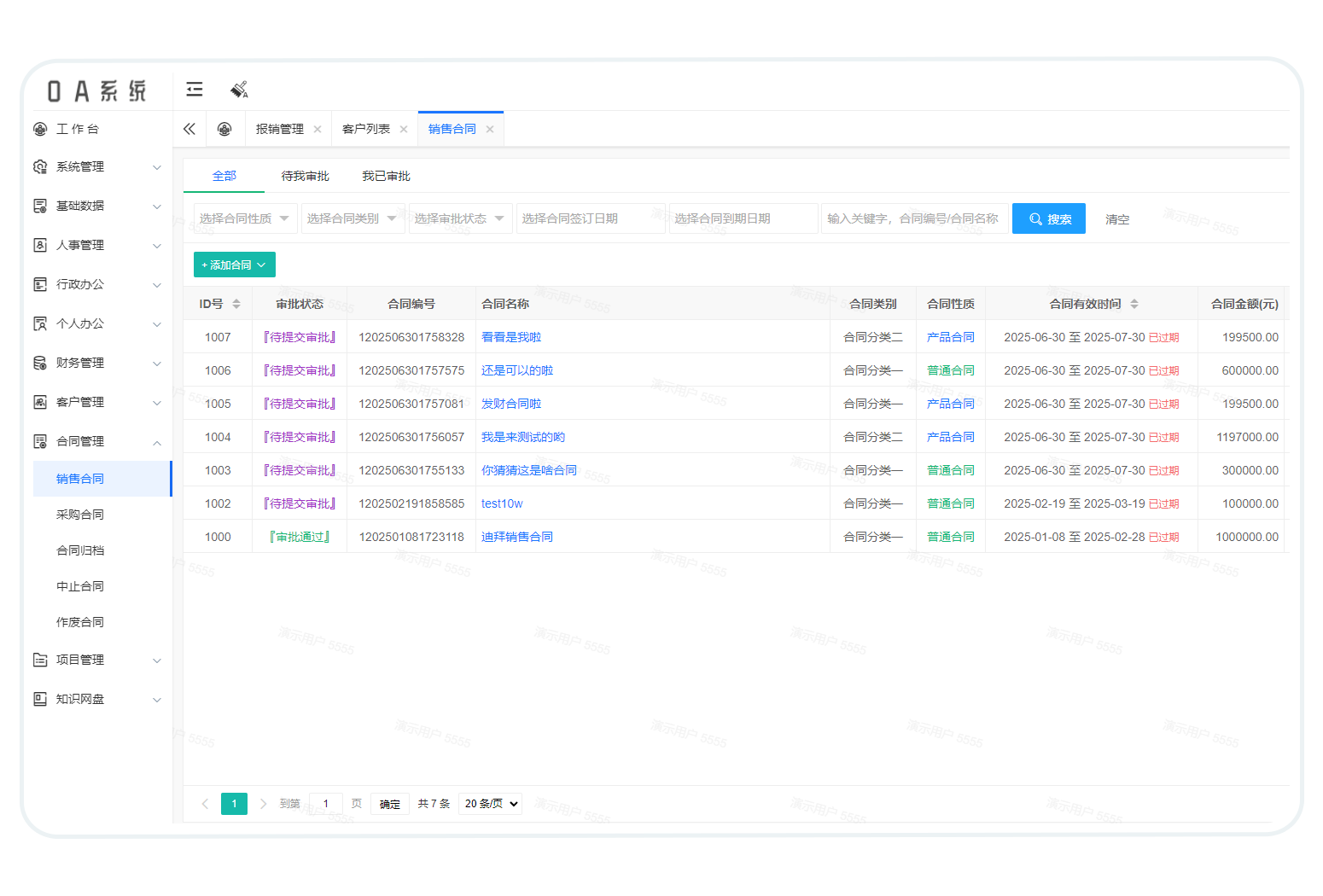Switch to the 待我审批 tab
This screenshot has height=896, width=1323.
tap(305, 176)
